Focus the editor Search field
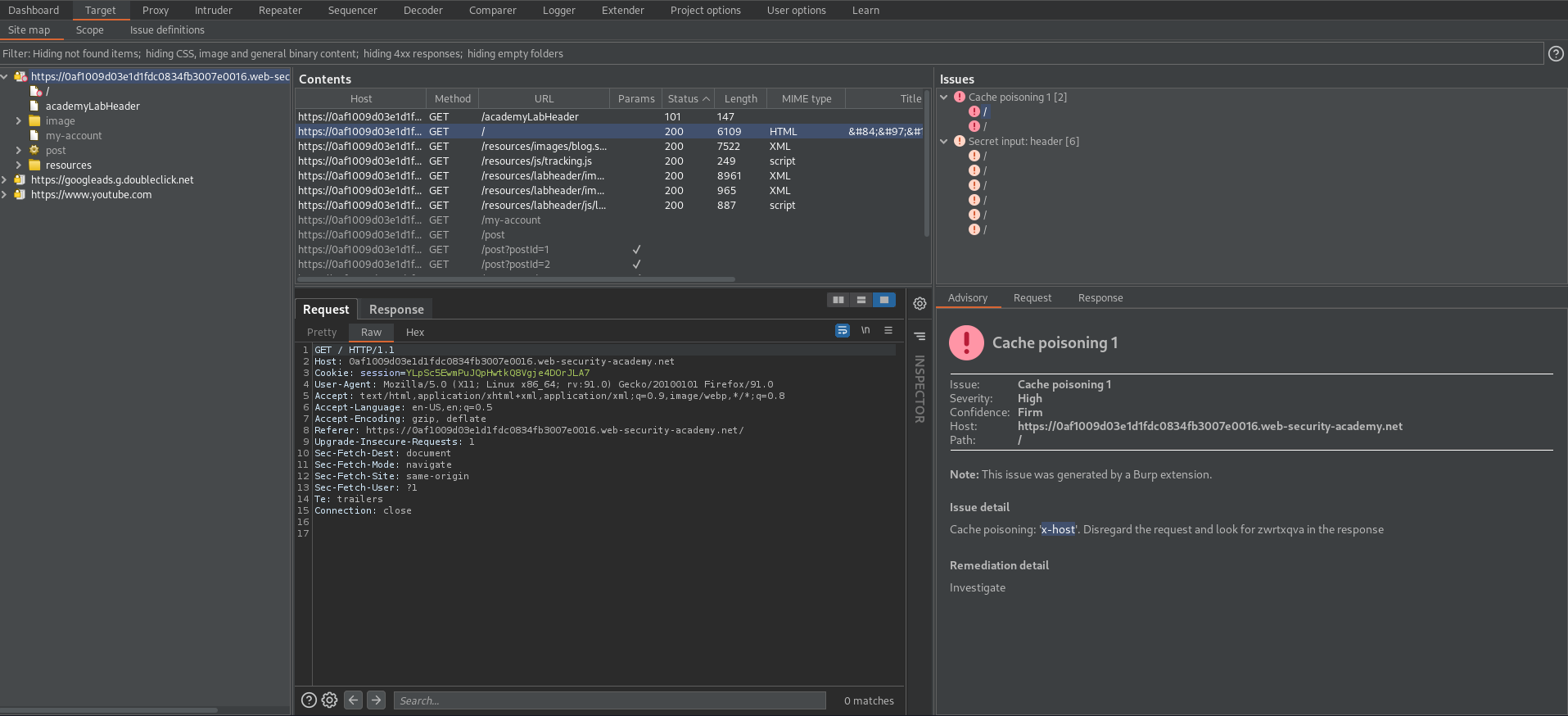Image resolution: width=1568 pixels, height=716 pixels. pos(610,700)
